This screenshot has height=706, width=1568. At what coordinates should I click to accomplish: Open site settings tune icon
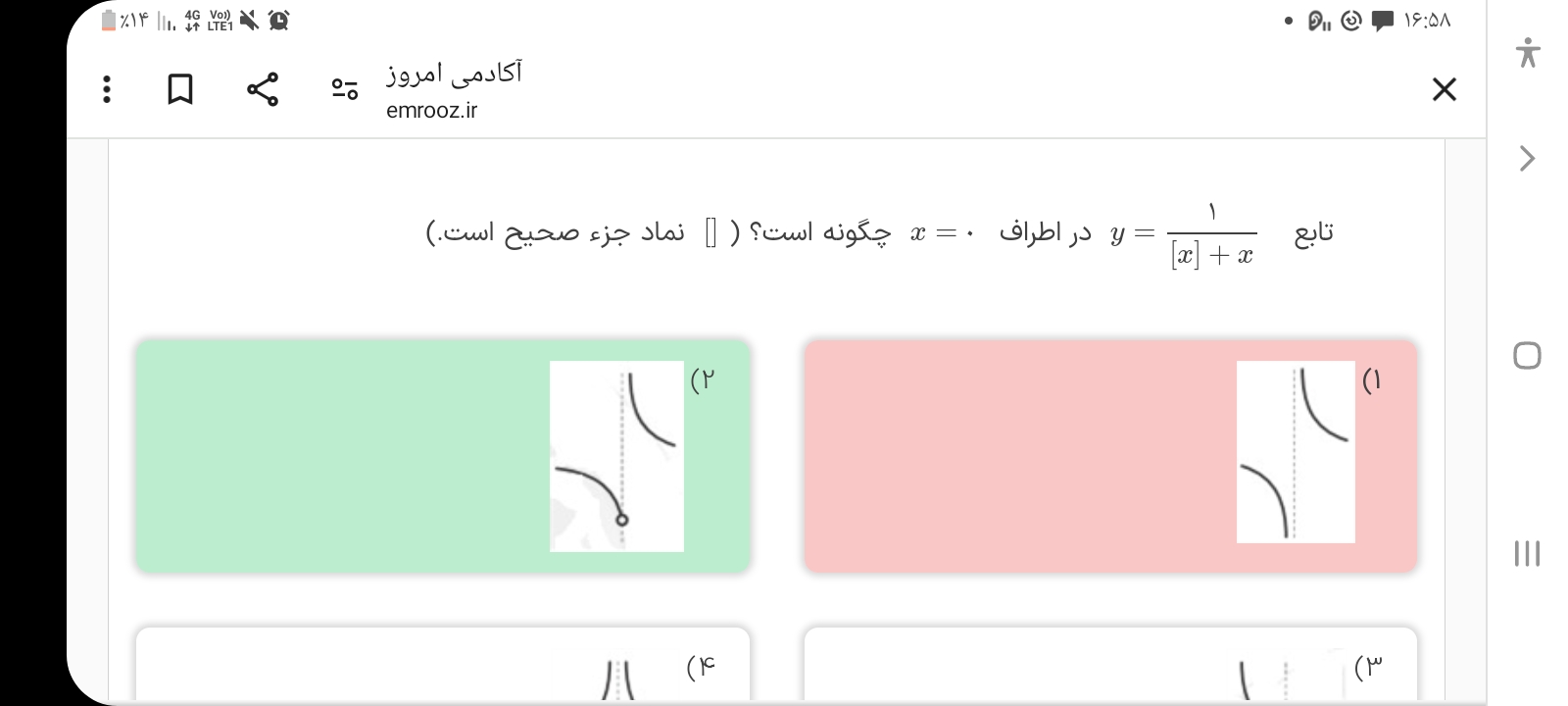click(x=344, y=89)
